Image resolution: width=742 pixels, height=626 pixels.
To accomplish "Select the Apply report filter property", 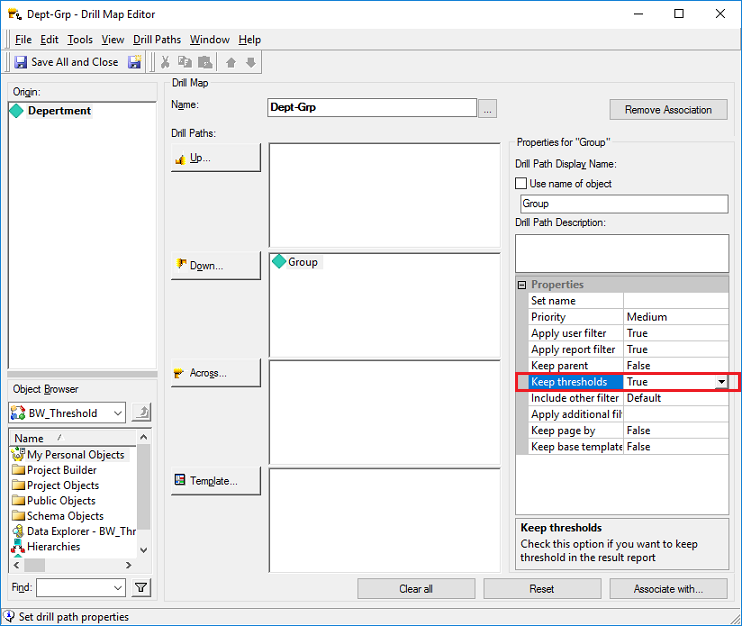I will click(x=628, y=349).
